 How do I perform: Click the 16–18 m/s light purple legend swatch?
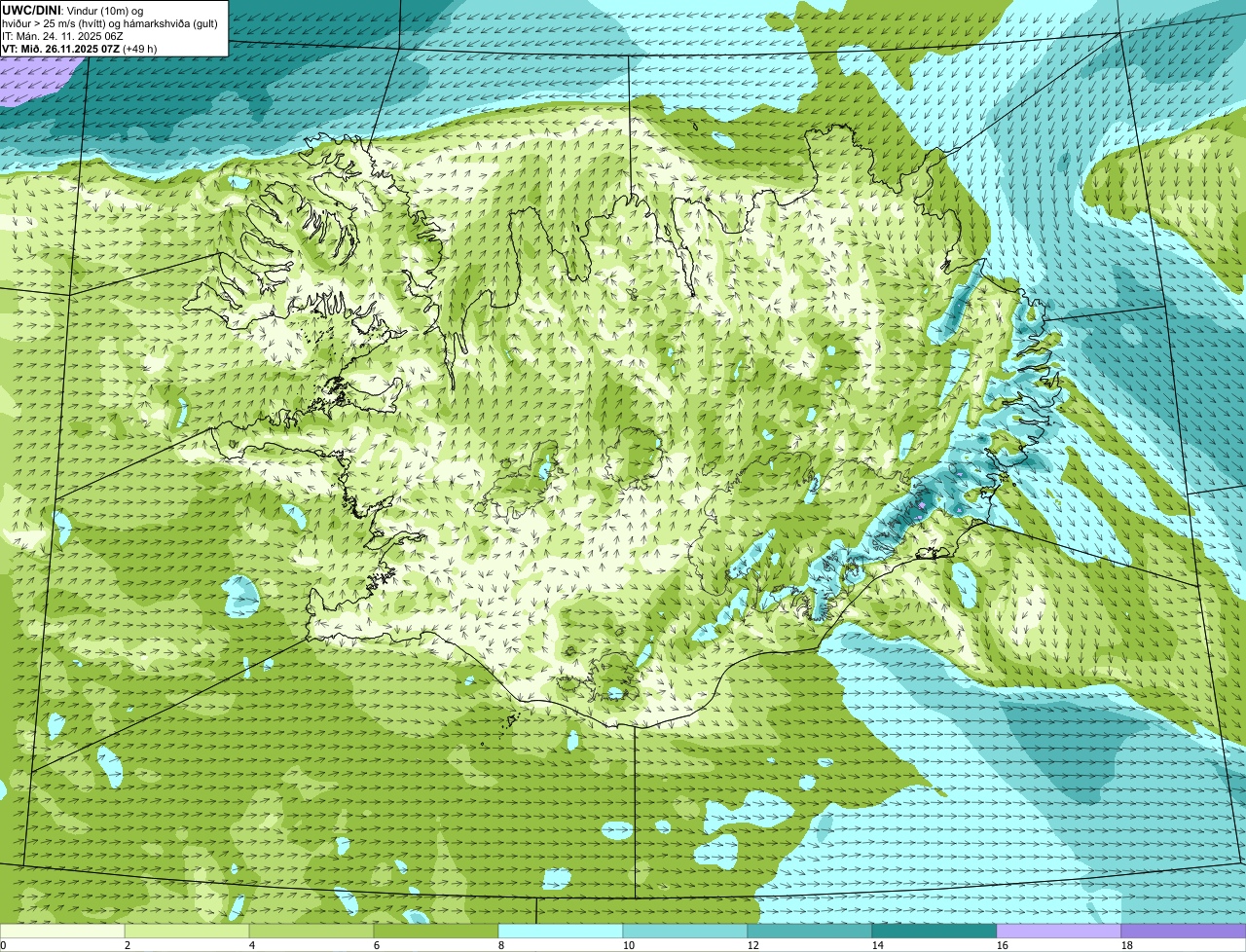(1059, 932)
